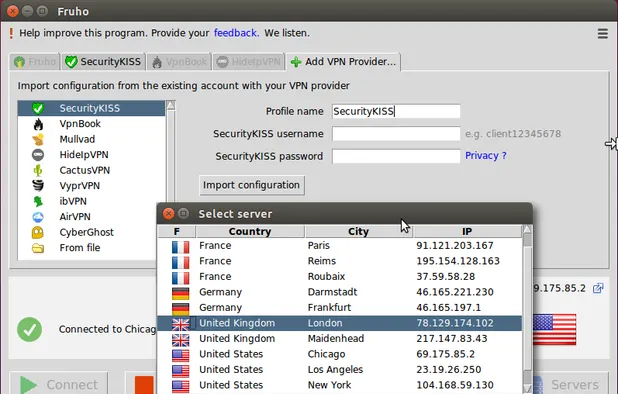Click the SecurityKISS username field
This screenshot has width=618, height=394.
[x=396, y=134]
